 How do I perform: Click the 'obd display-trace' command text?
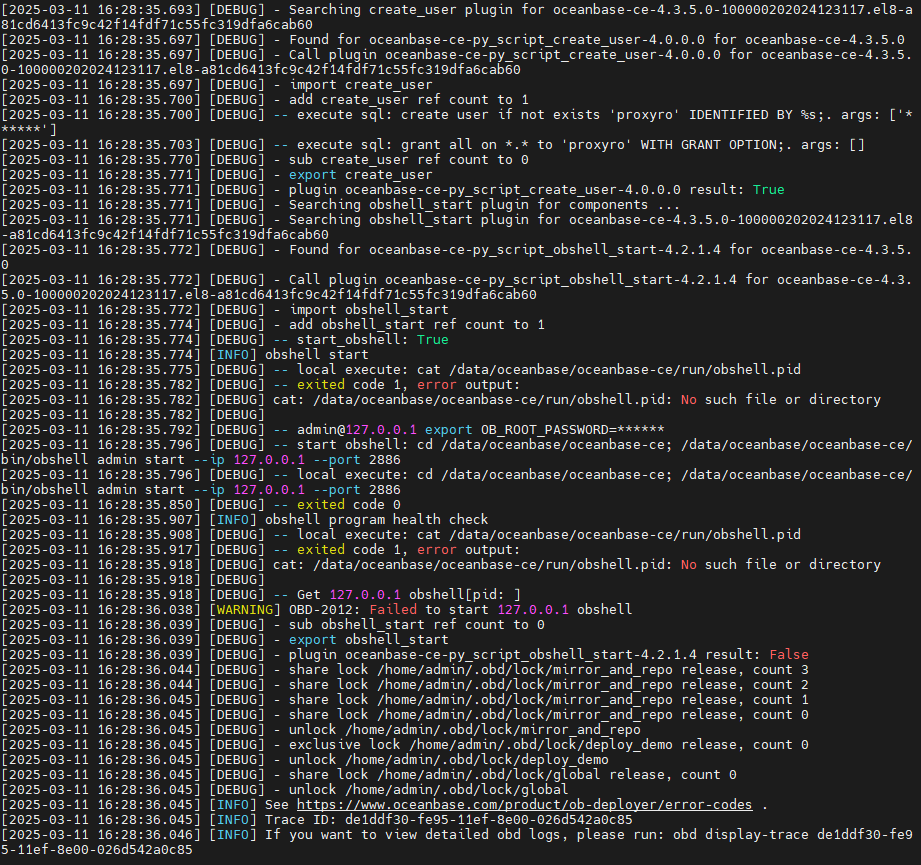coord(741,834)
